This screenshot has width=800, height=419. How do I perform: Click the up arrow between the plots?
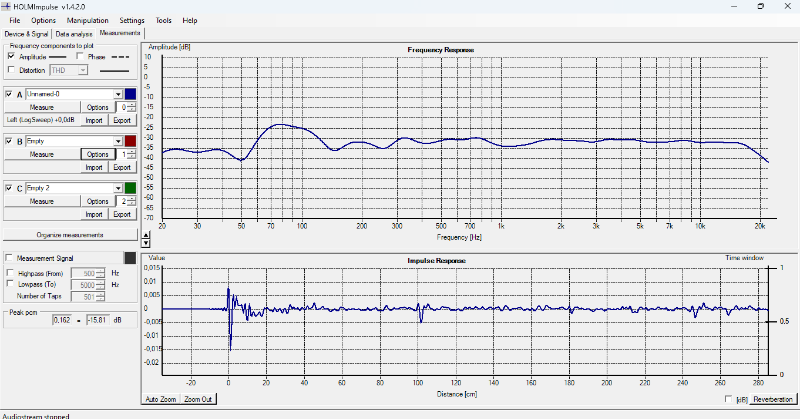pyautogui.click(x=146, y=236)
